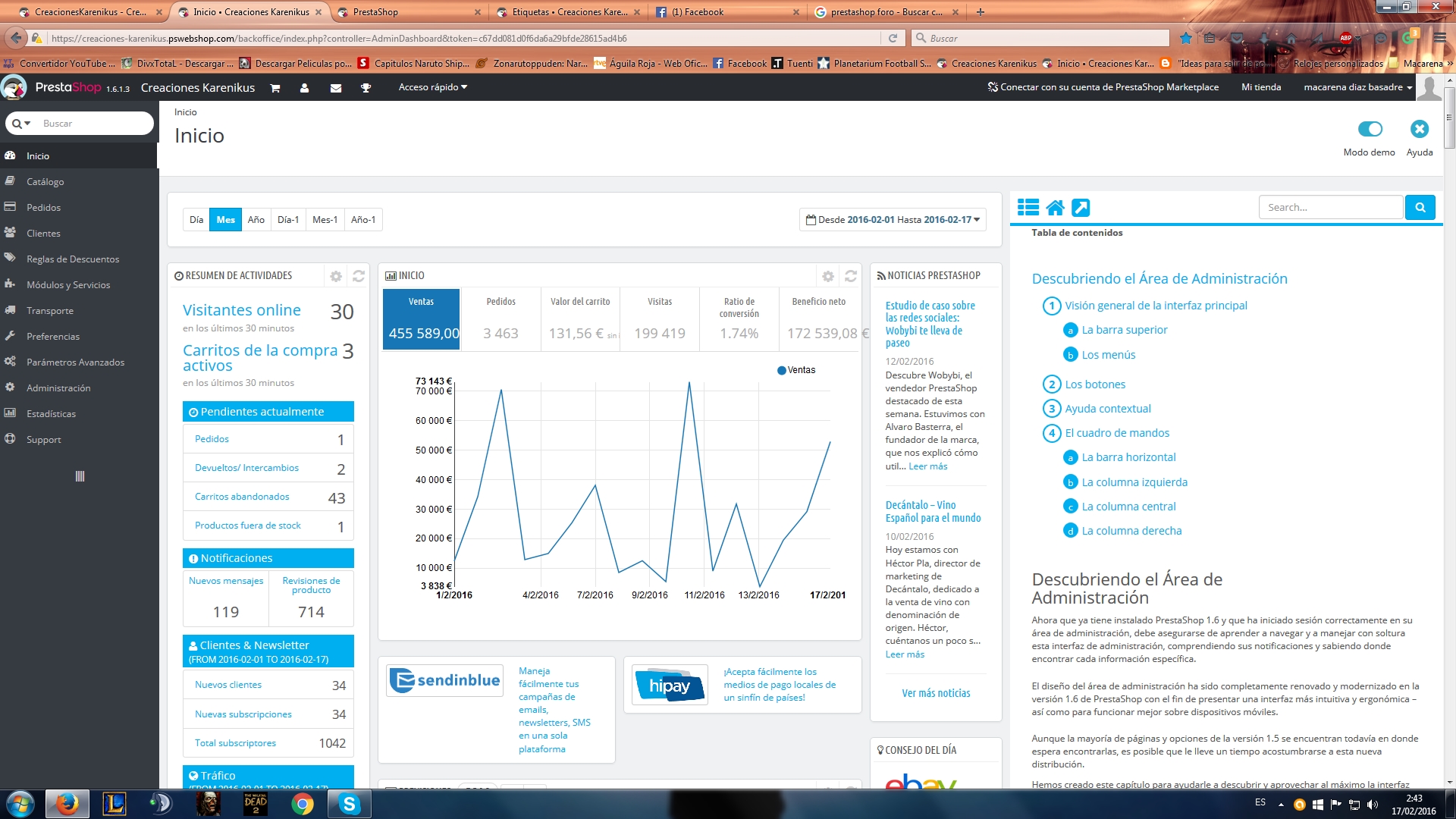Screen dimensions: 1456x819
Task: Expand the Acceso rápido dropdown
Action: point(432,87)
